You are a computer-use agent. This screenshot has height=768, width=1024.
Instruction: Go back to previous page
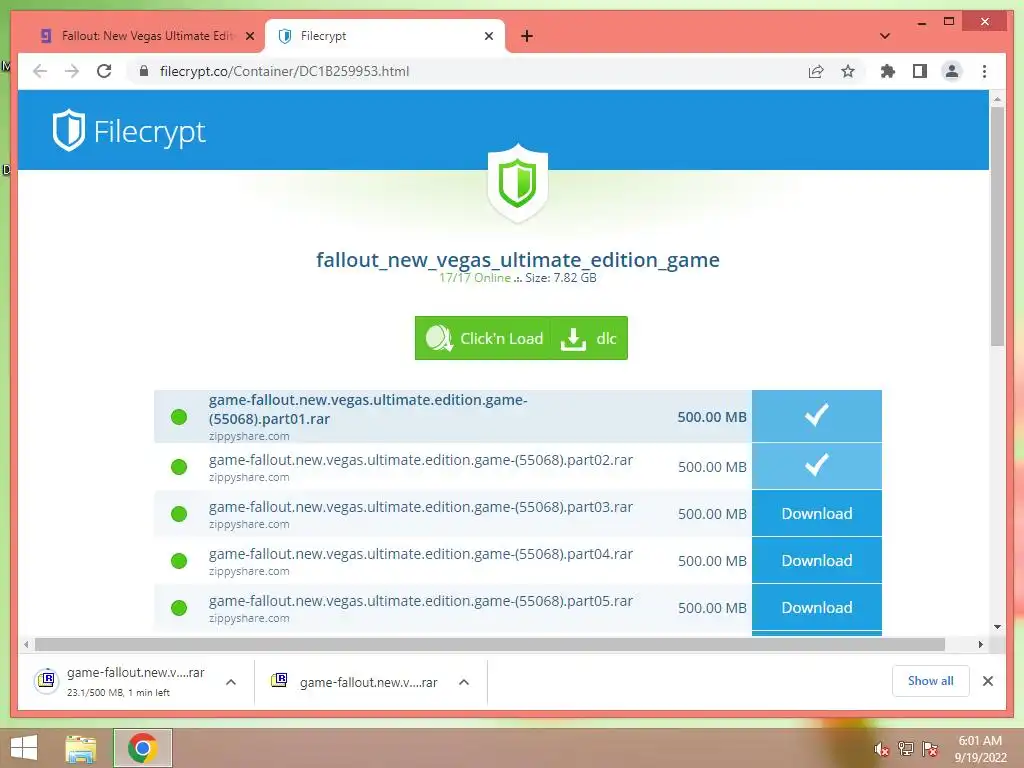click(40, 71)
